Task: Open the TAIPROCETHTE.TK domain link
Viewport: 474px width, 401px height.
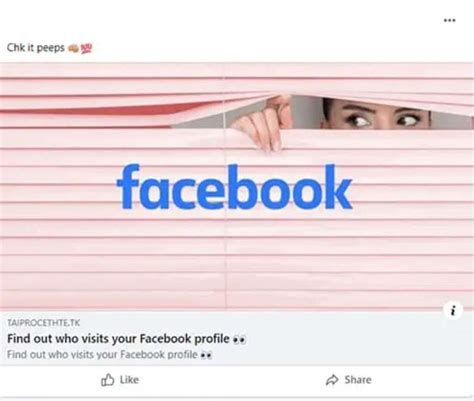Action: point(44,323)
